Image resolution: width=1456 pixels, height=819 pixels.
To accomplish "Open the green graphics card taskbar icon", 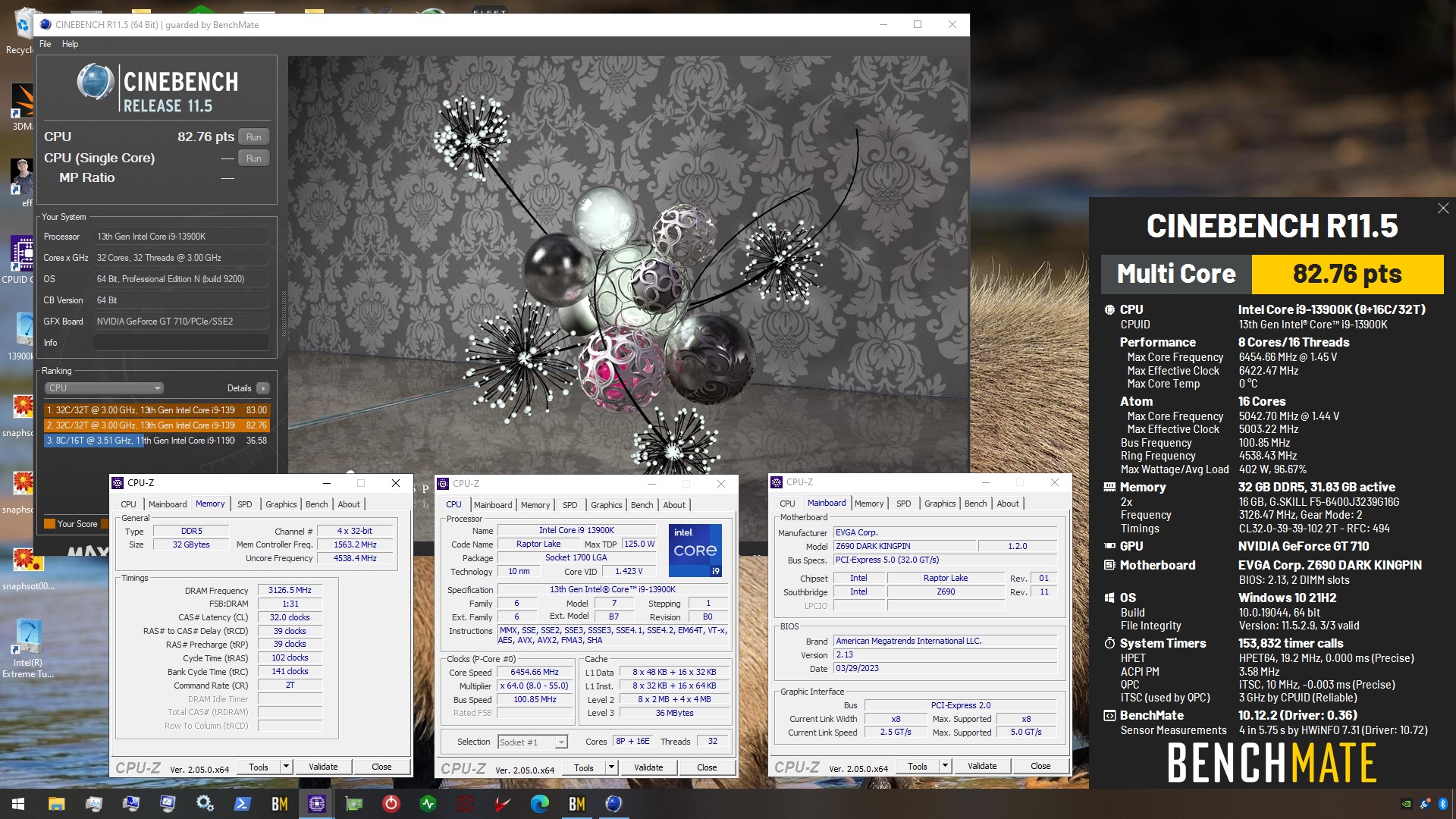I will coord(353,804).
